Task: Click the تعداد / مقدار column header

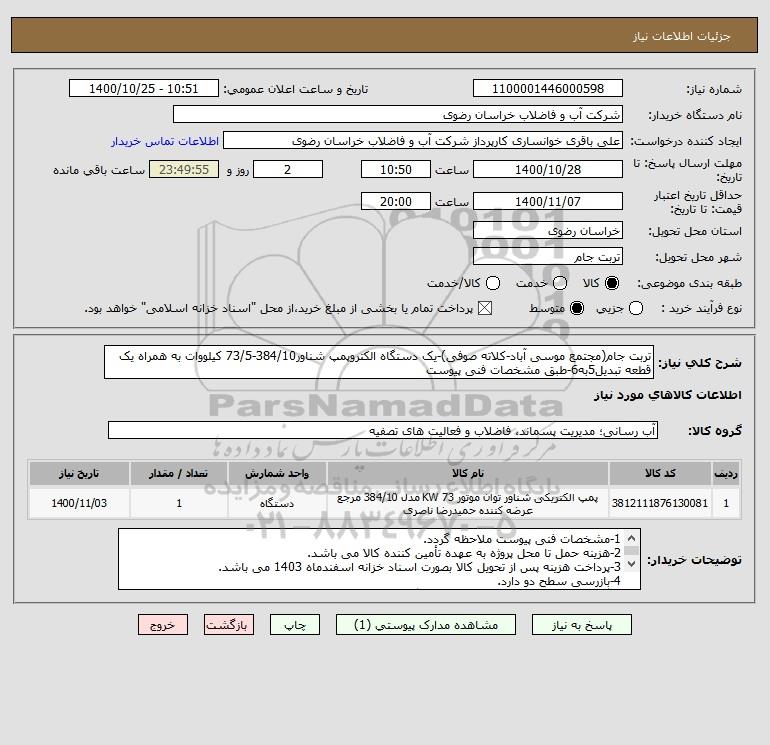Action: coord(179,473)
